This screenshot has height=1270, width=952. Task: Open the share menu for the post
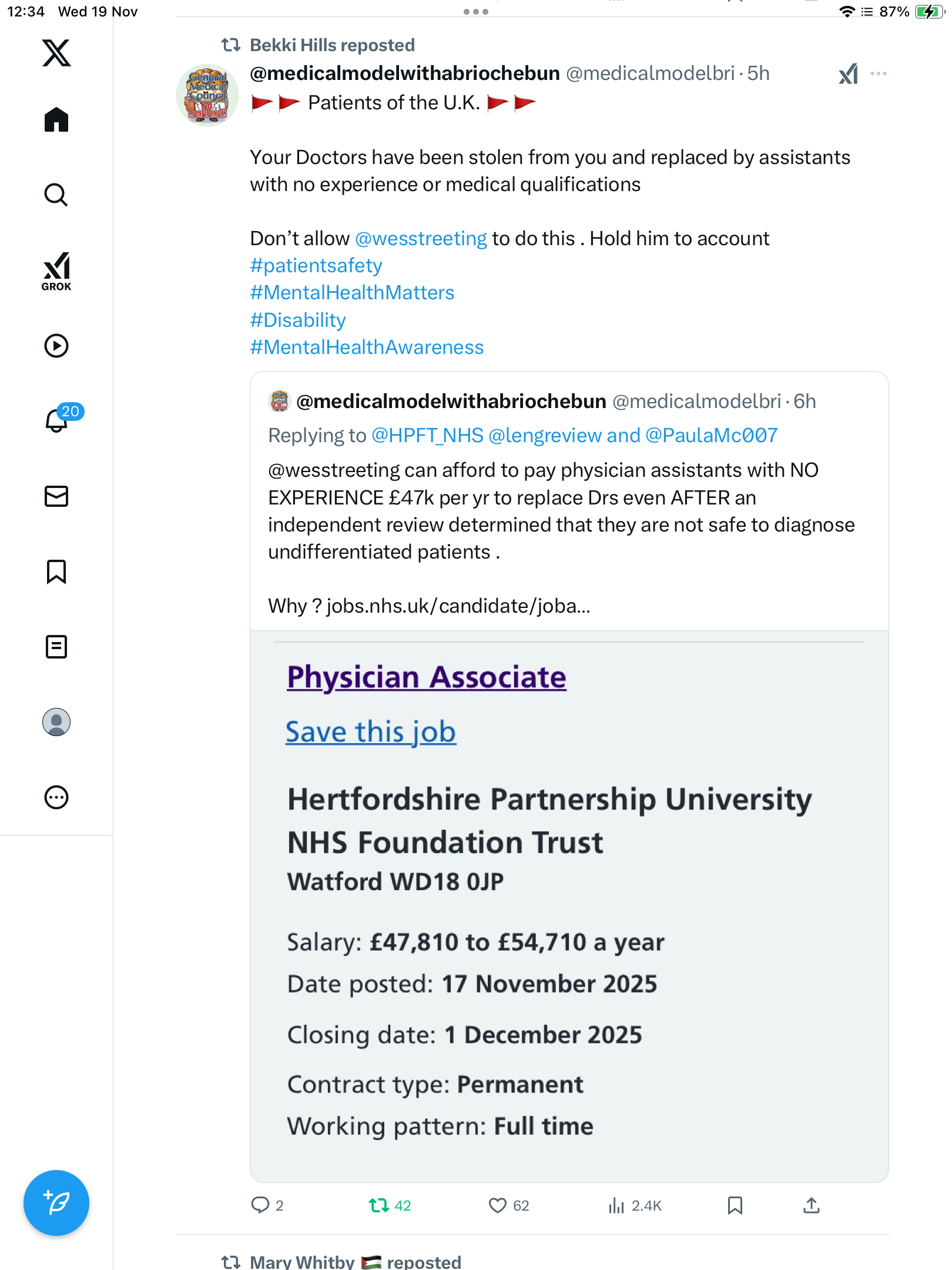point(812,1206)
